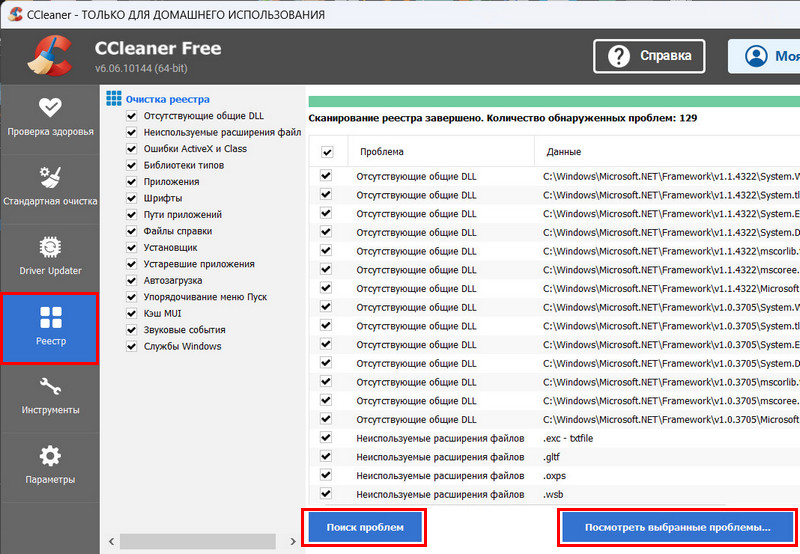Viewport: 800px width, 554px height.
Task: Click the CCleaner title bar app icon
Action: (14, 14)
